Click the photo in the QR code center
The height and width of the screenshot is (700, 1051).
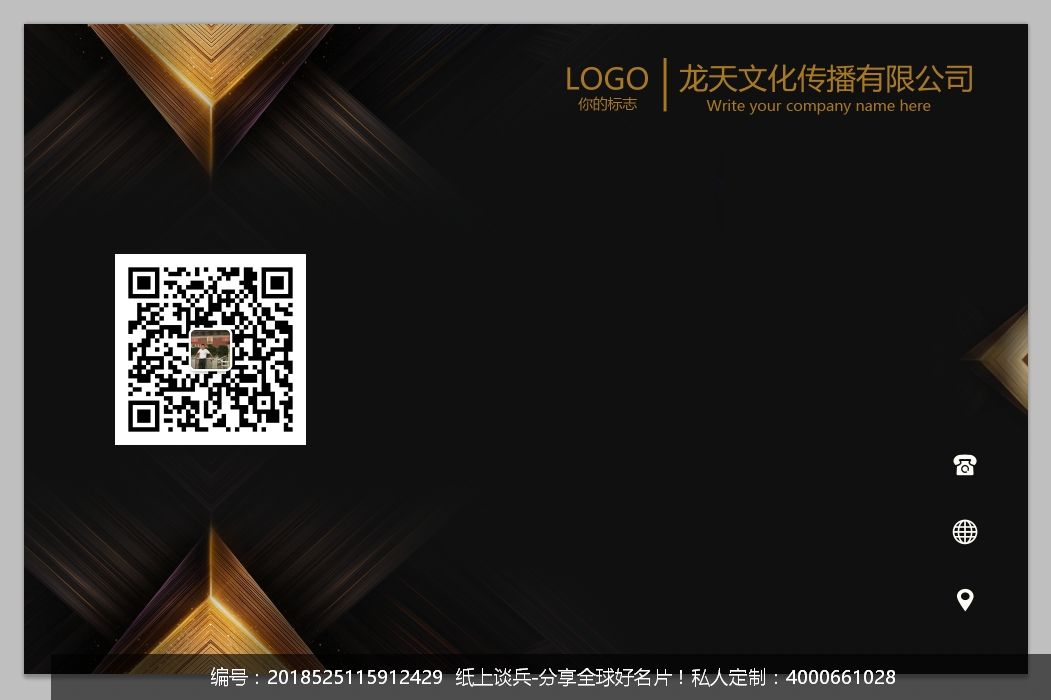click(x=210, y=350)
